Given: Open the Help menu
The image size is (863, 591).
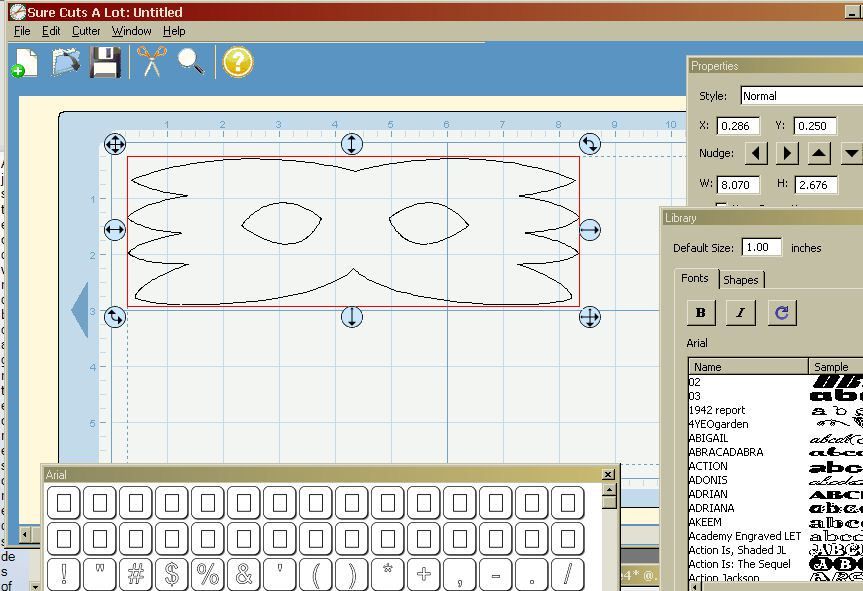Looking at the screenshot, I should coord(174,31).
